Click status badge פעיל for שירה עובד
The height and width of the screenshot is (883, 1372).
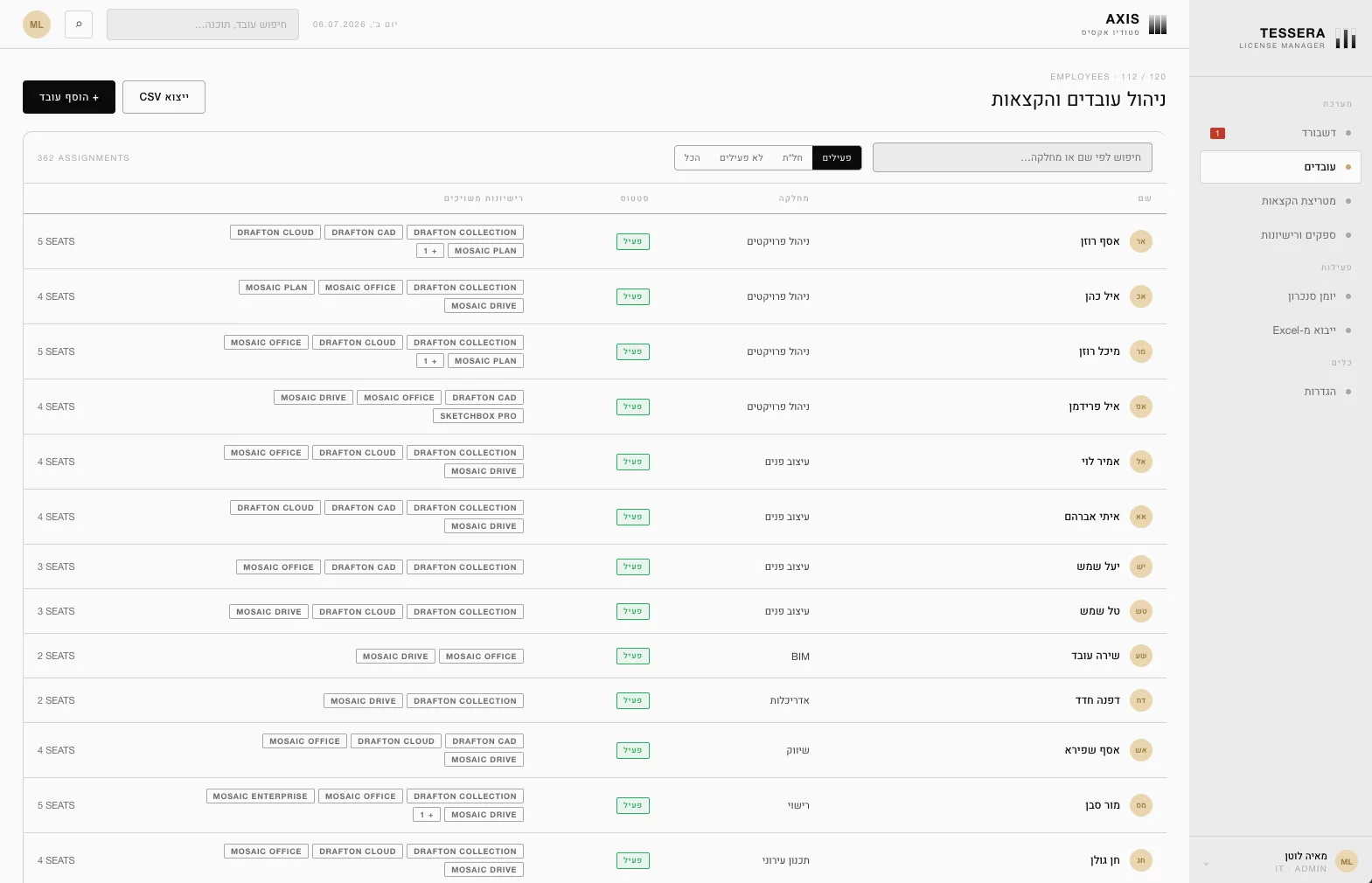tap(633, 656)
